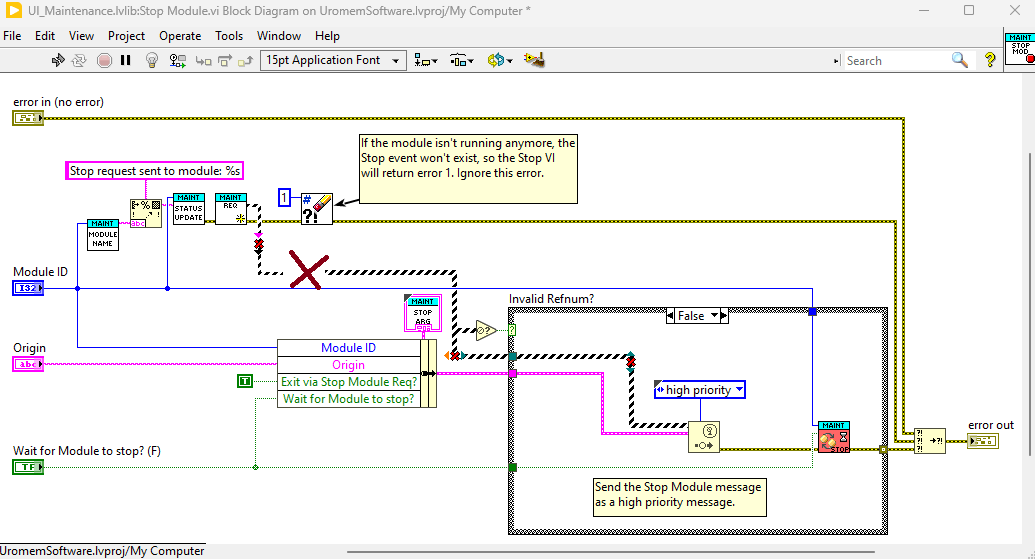Click the Stop request sent string constant

(154, 171)
